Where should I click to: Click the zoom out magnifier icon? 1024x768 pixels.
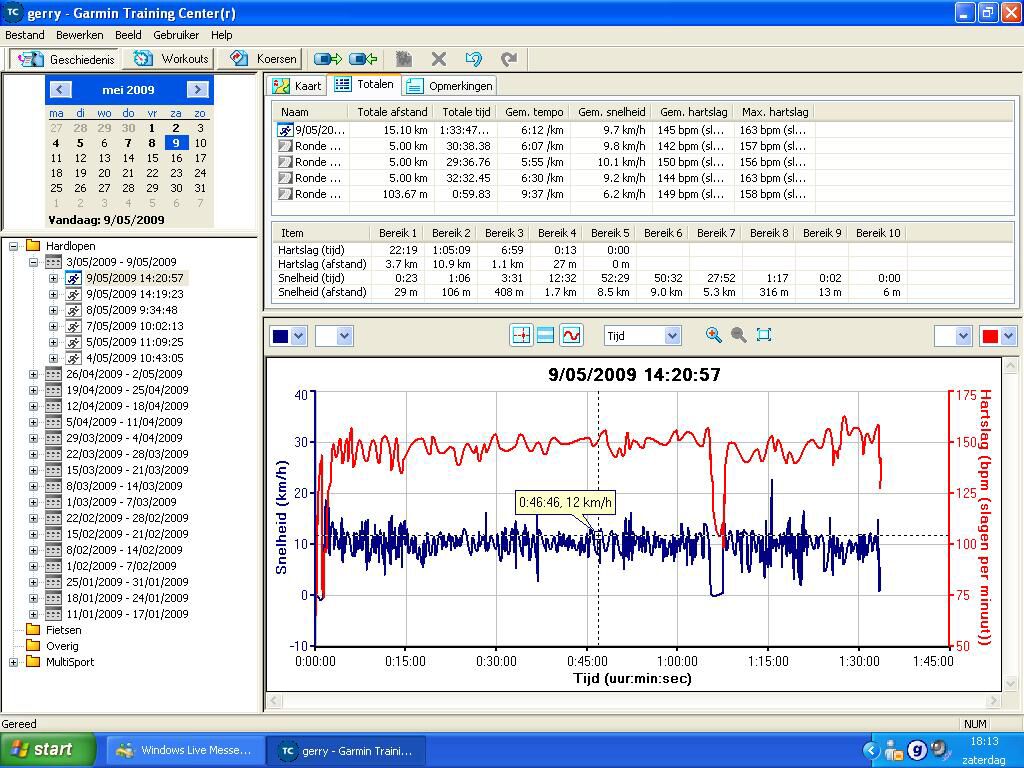coord(739,335)
